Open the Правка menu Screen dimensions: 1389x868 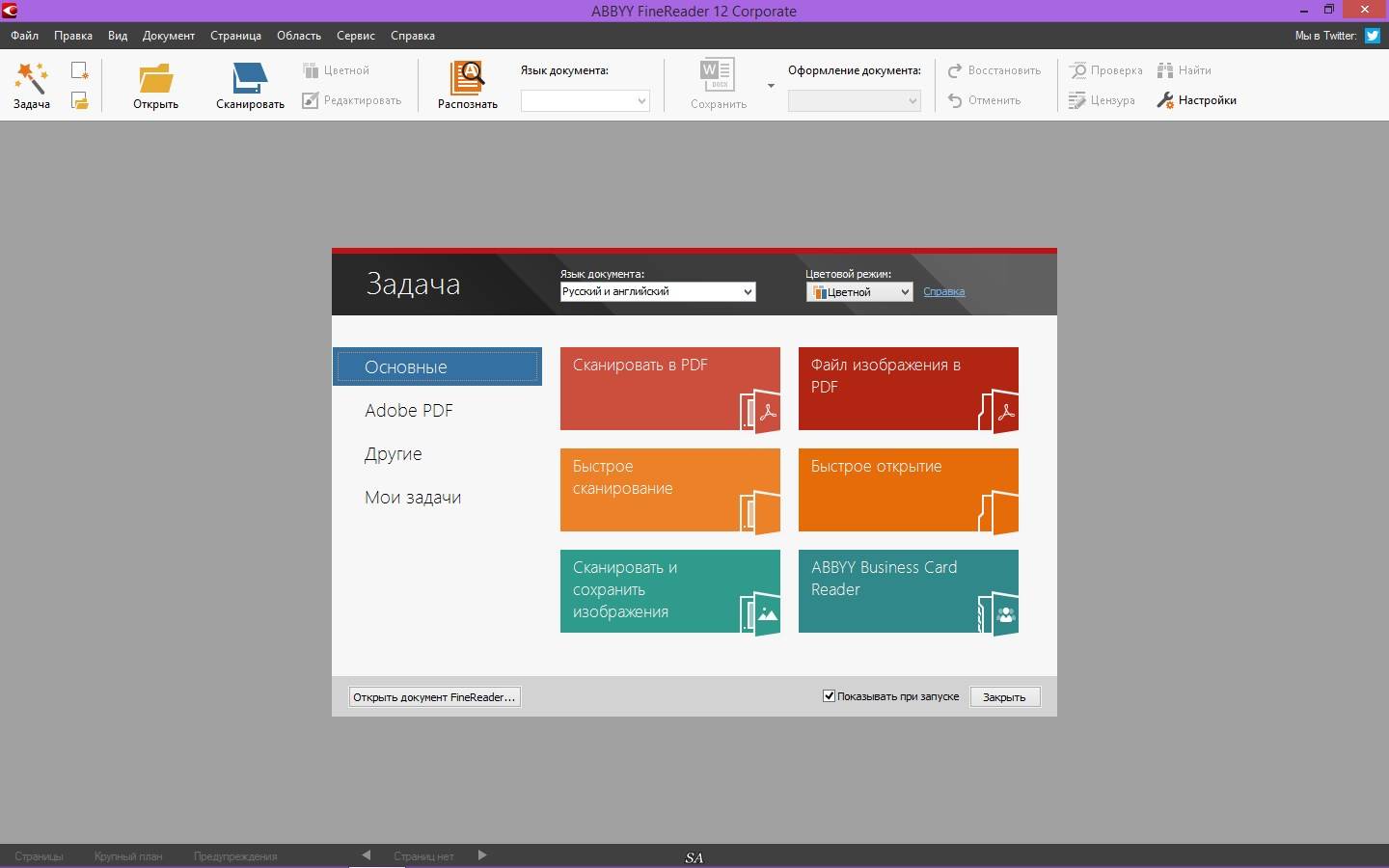(73, 36)
